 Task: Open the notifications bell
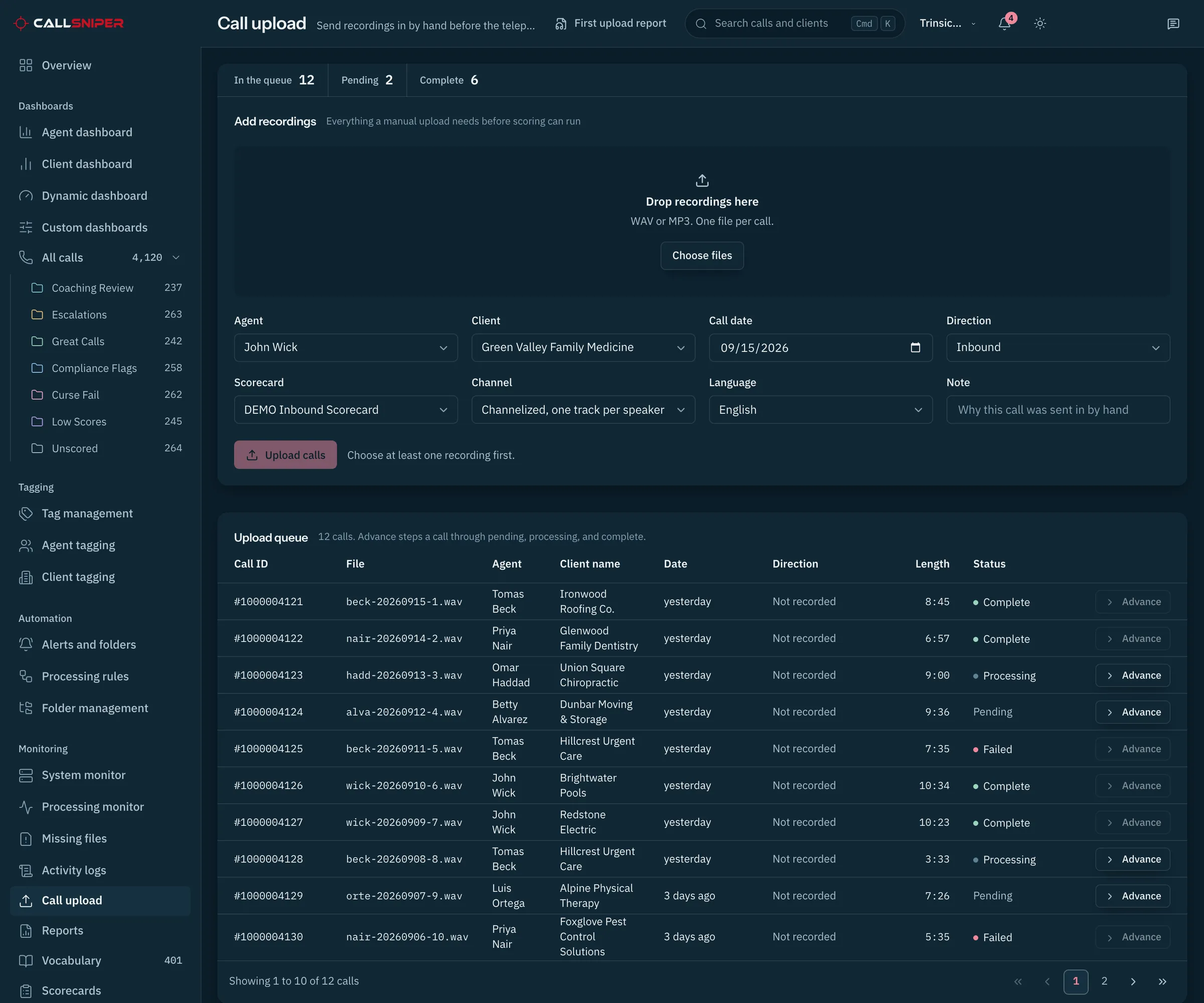pyautogui.click(x=1004, y=24)
